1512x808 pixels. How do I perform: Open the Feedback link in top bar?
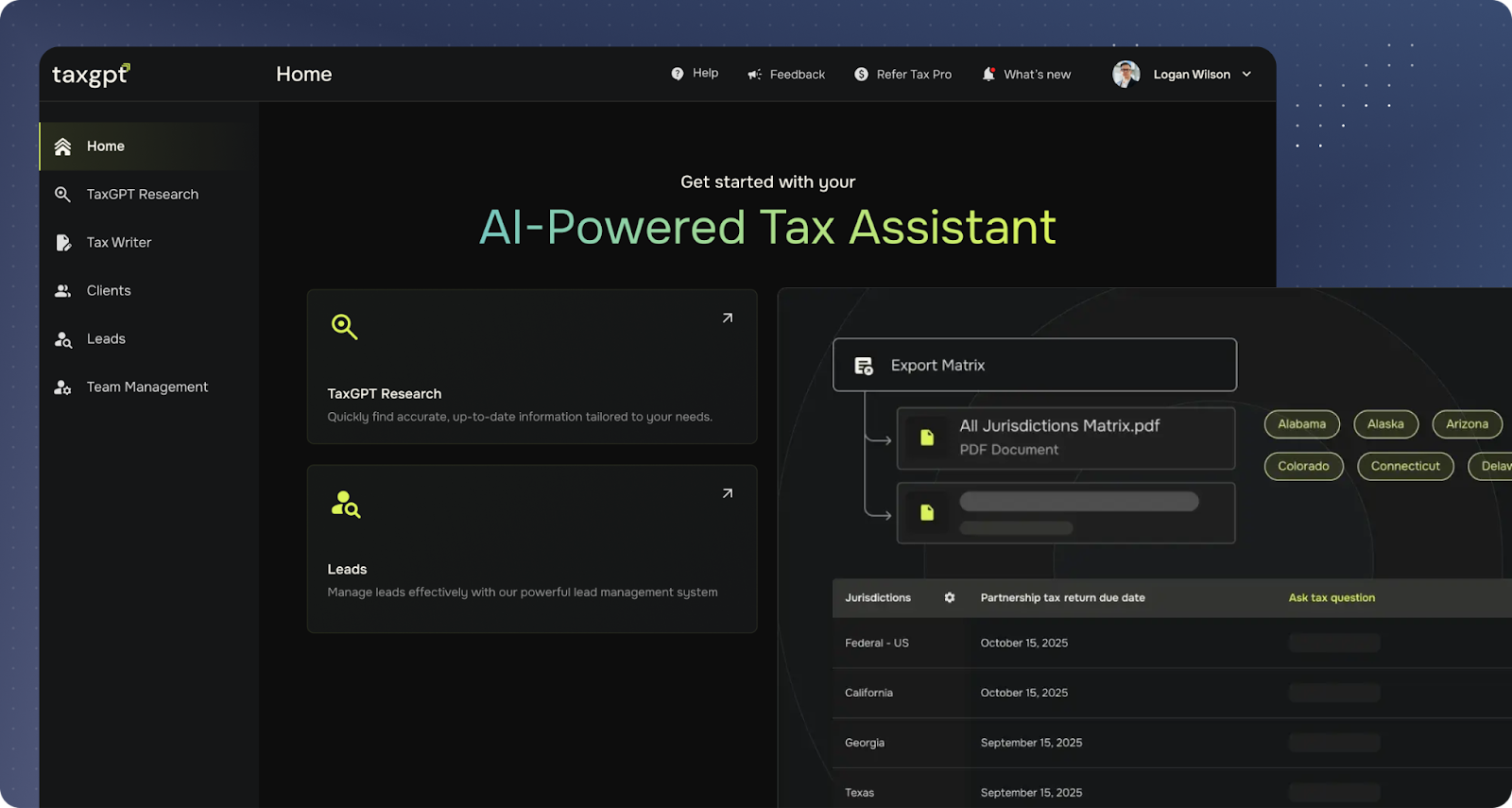tap(786, 75)
